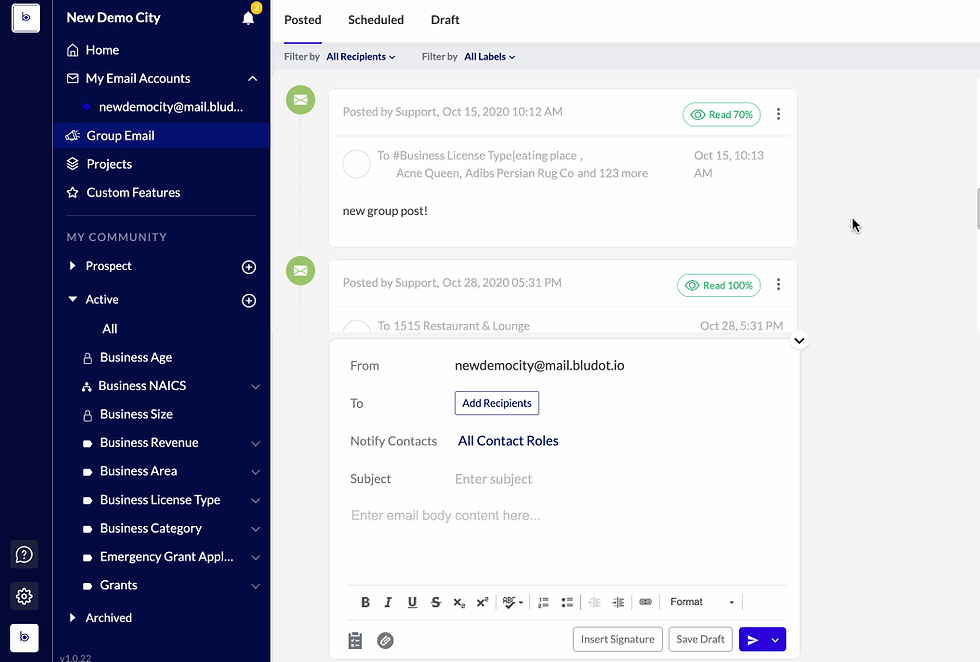This screenshot has width=980, height=662.
Task: Open Group Email in sidebar
Action: click(x=161, y=136)
